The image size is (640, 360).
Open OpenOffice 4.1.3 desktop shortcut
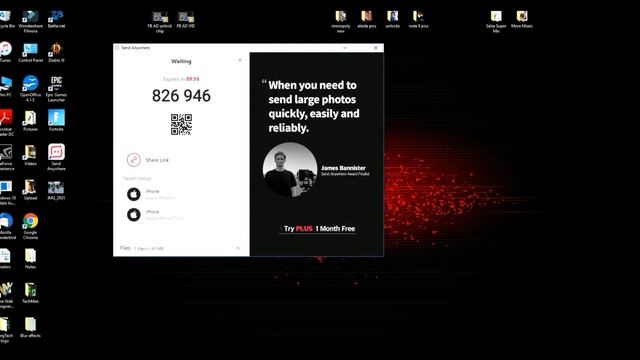pos(30,89)
